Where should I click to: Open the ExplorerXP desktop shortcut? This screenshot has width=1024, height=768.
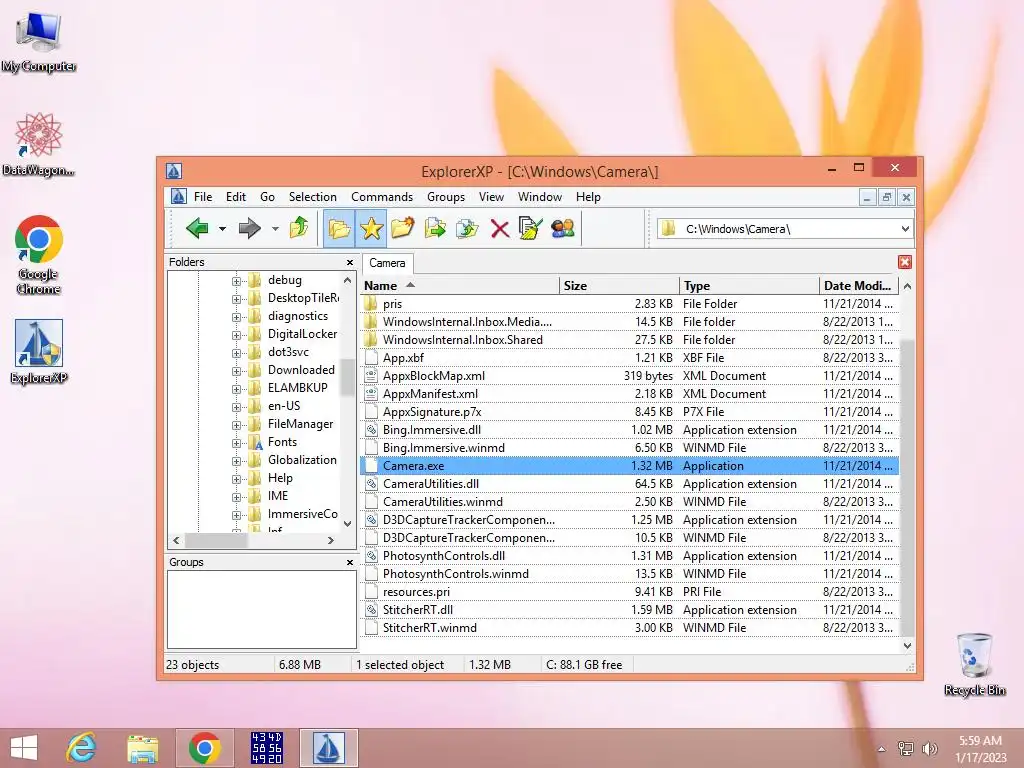39,352
